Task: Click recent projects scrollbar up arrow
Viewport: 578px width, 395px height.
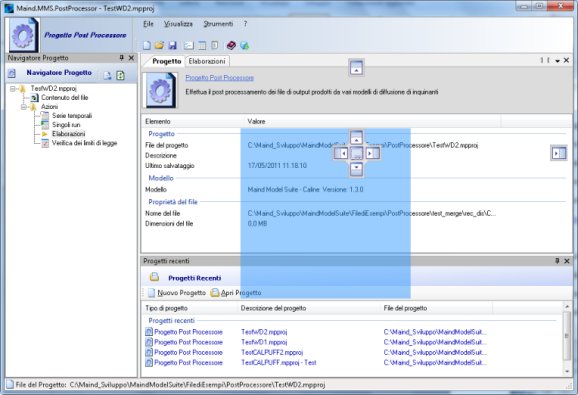Action: pos(567,307)
